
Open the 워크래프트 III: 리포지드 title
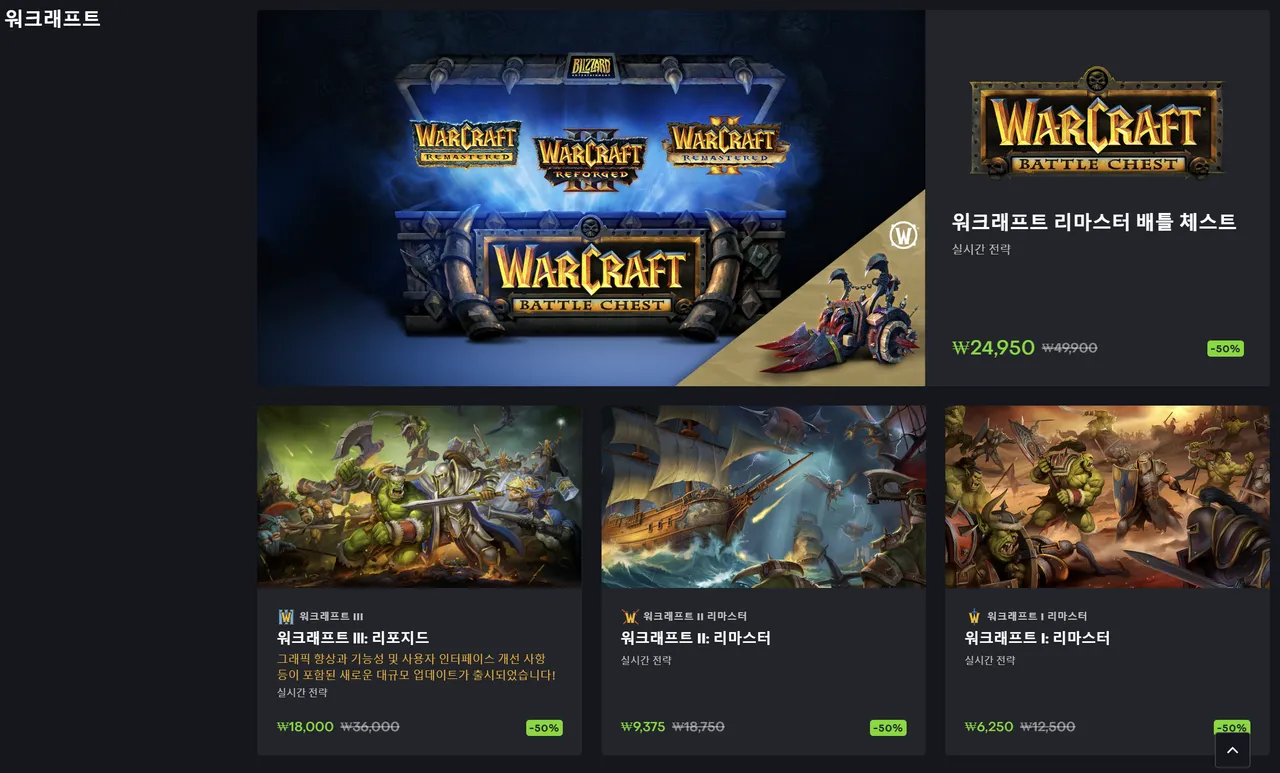(353, 638)
